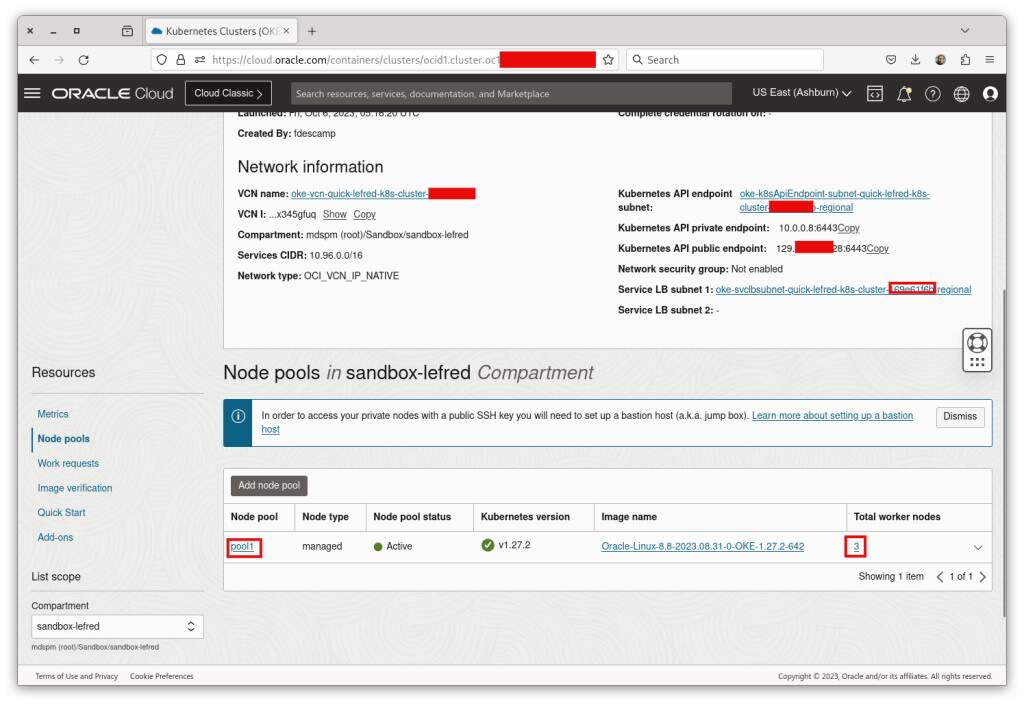Click the Oracle Cloud resources search field

coord(511,94)
